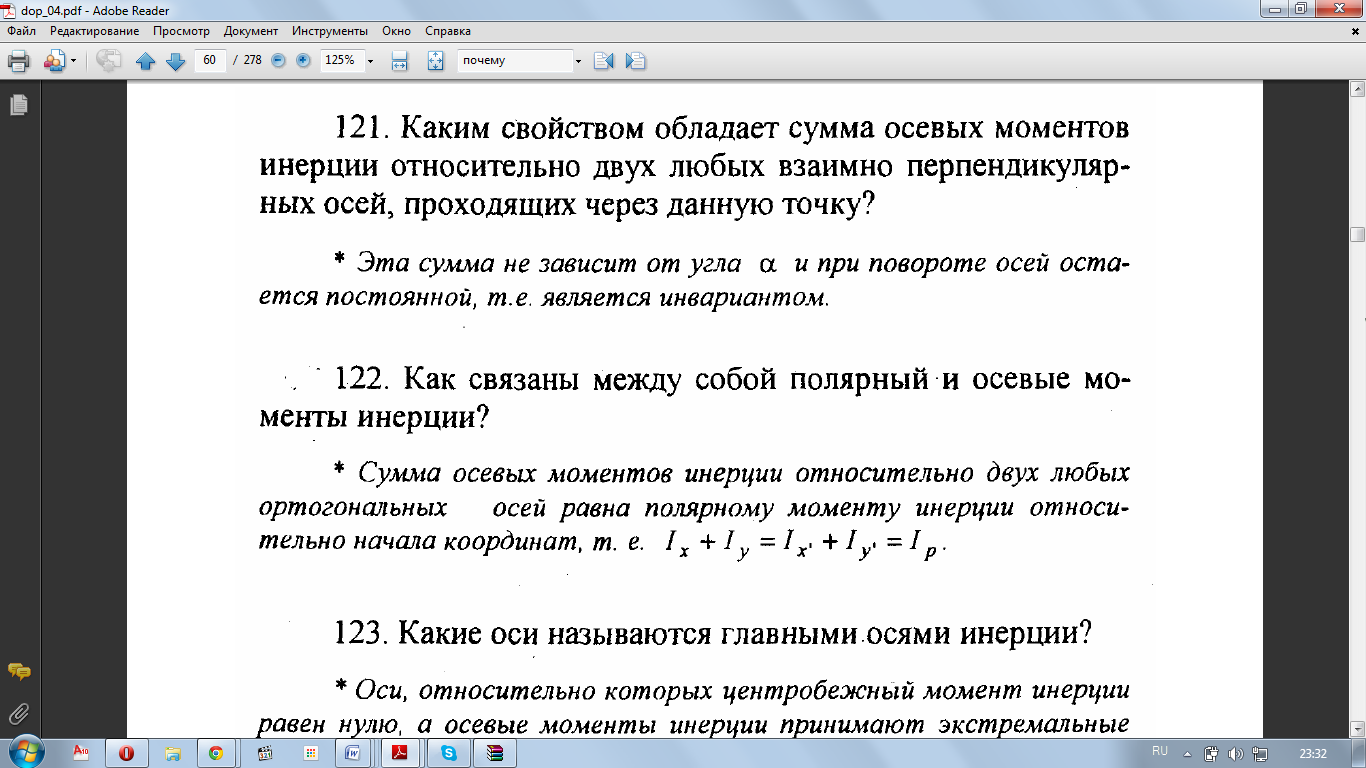Click the text 'является инвариантом'
1366x768 pixels.
pyautogui.click(x=682, y=298)
